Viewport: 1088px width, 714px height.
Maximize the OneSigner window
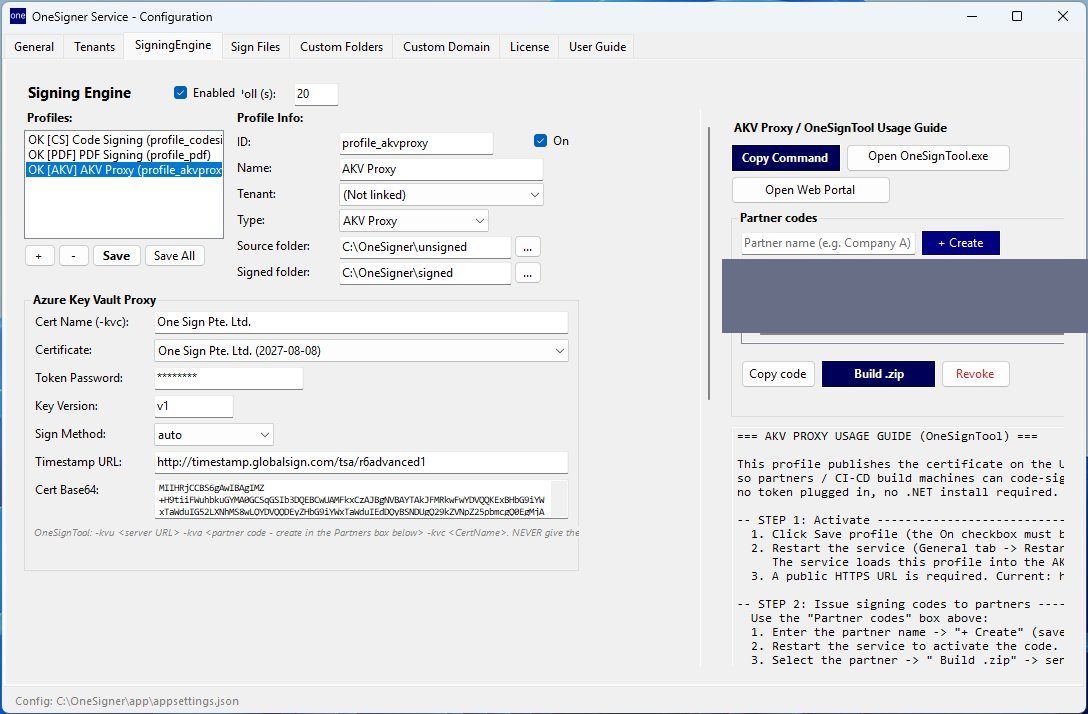tap(1017, 16)
